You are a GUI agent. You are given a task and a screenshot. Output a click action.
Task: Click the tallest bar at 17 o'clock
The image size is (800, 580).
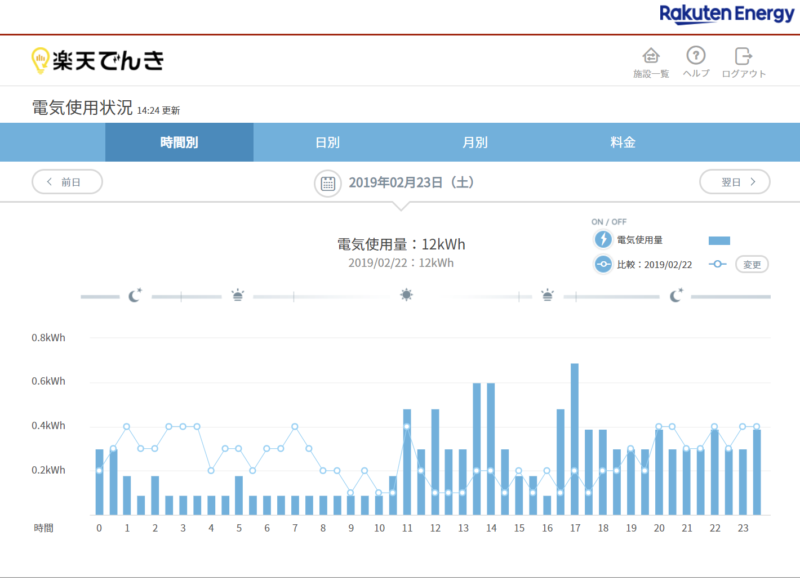tap(575, 438)
